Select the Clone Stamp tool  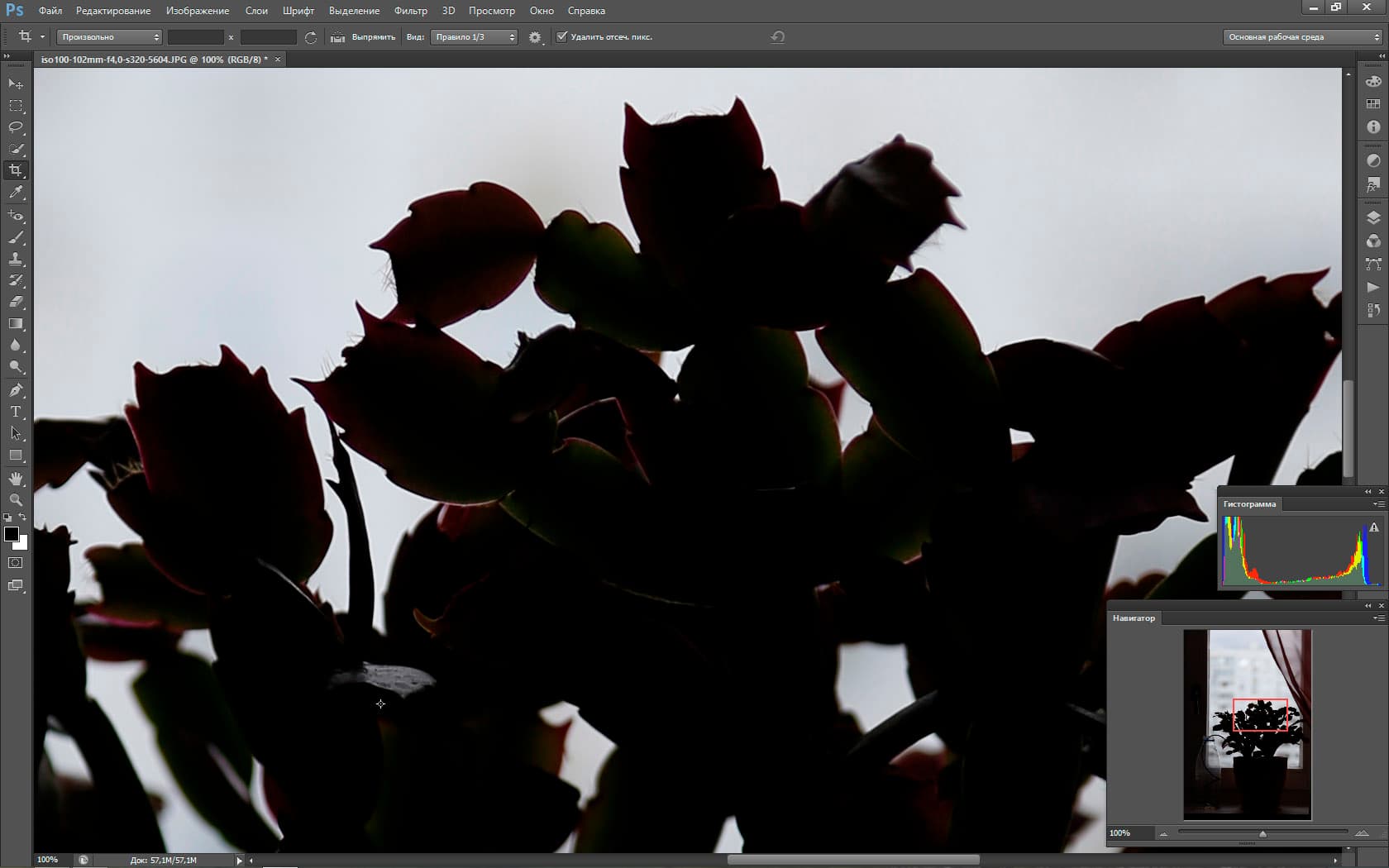(x=16, y=259)
